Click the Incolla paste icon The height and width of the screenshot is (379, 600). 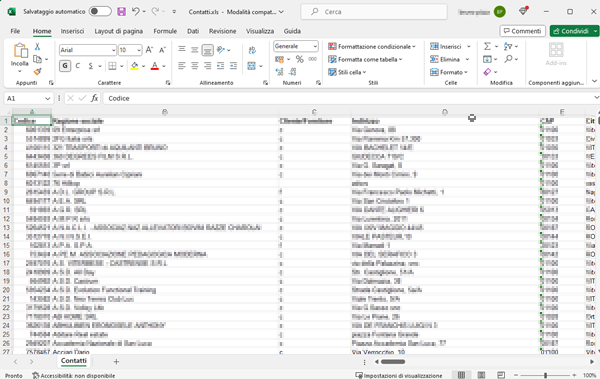click(x=20, y=51)
